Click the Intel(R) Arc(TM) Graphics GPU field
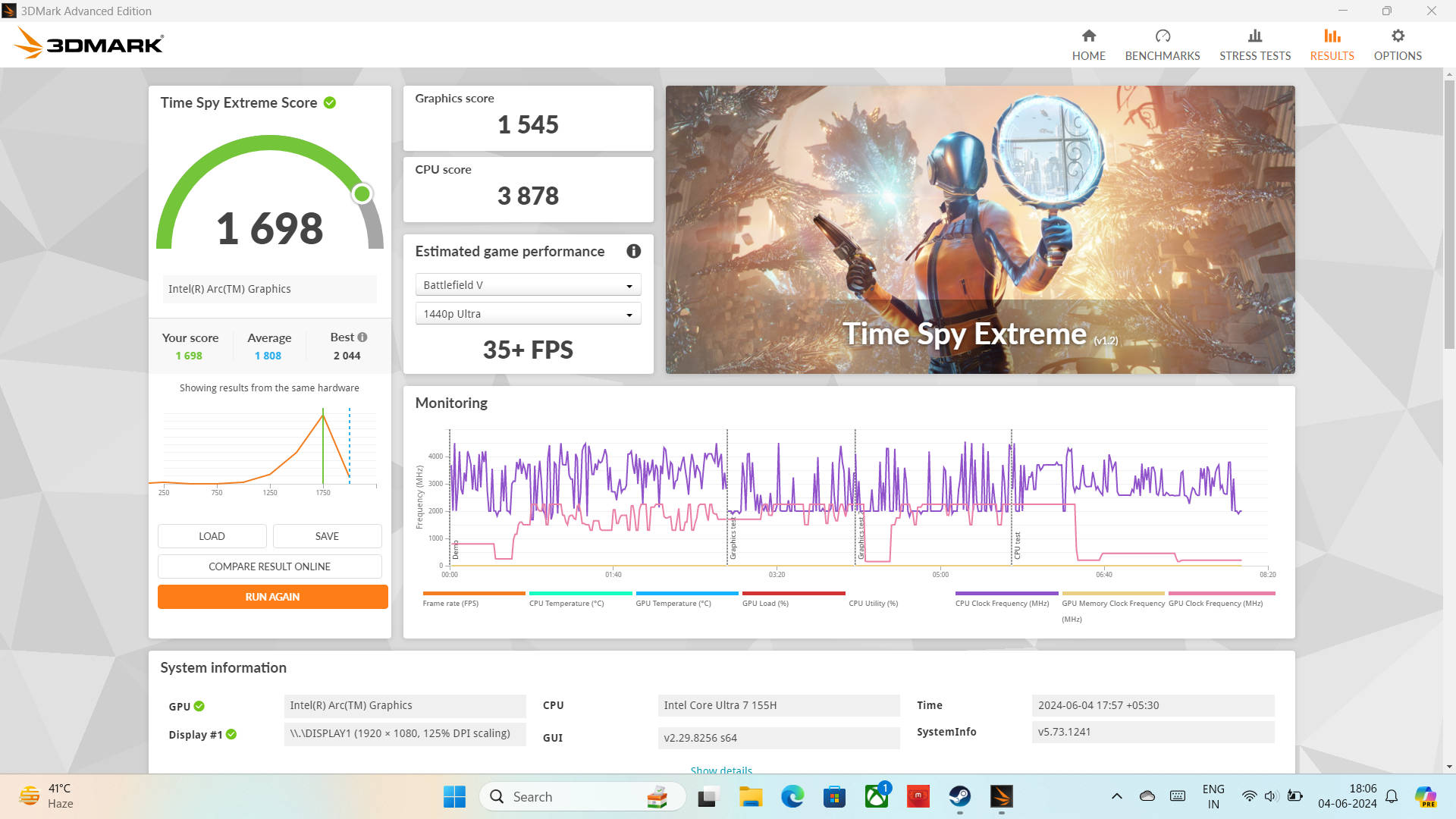The image size is (1456, 819). tap(405, 705)
